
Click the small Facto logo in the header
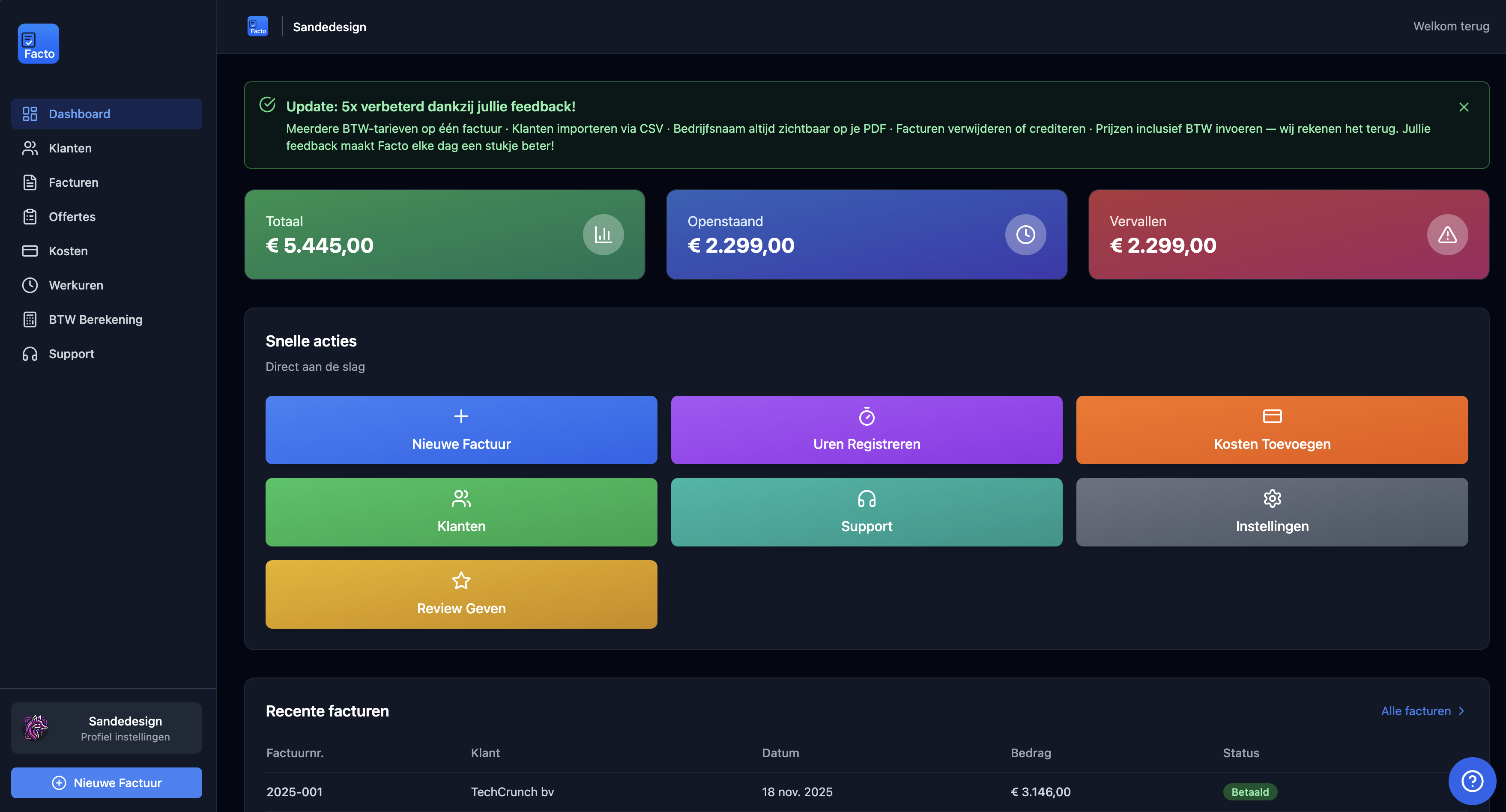[258, 26]
